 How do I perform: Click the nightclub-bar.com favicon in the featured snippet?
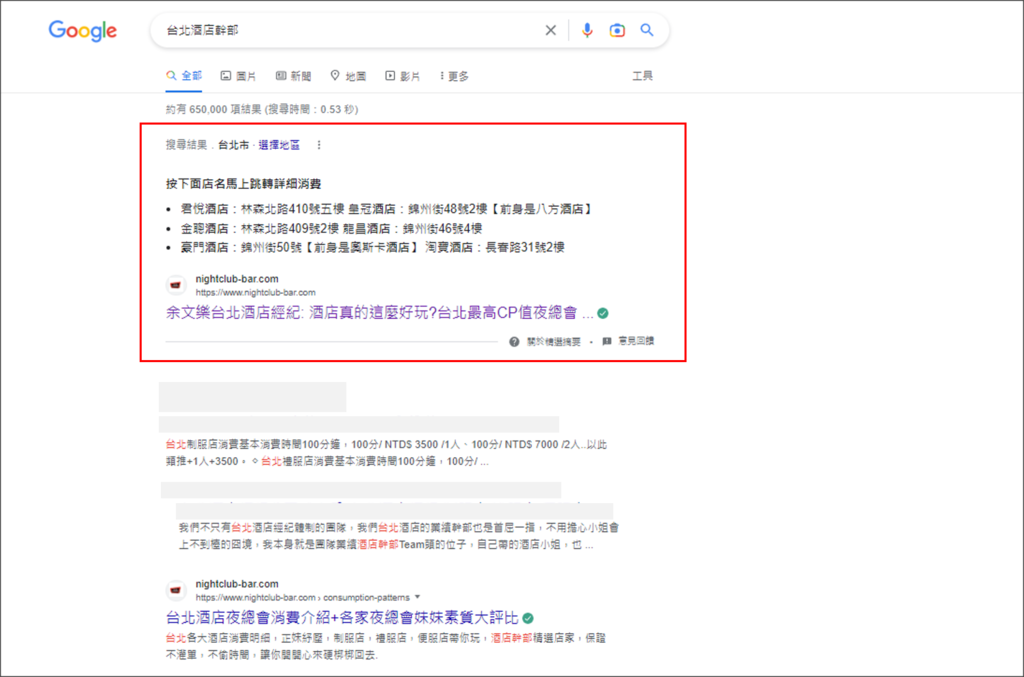coord(176,285)
